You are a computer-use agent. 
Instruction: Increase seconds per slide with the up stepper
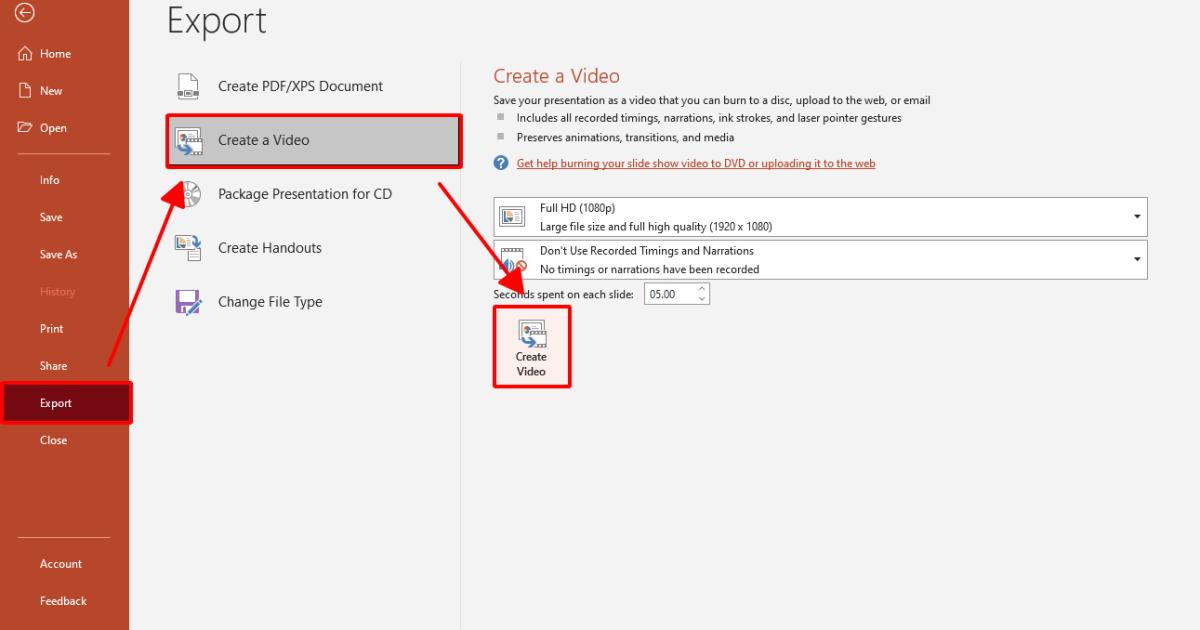[x=701, y=288]
